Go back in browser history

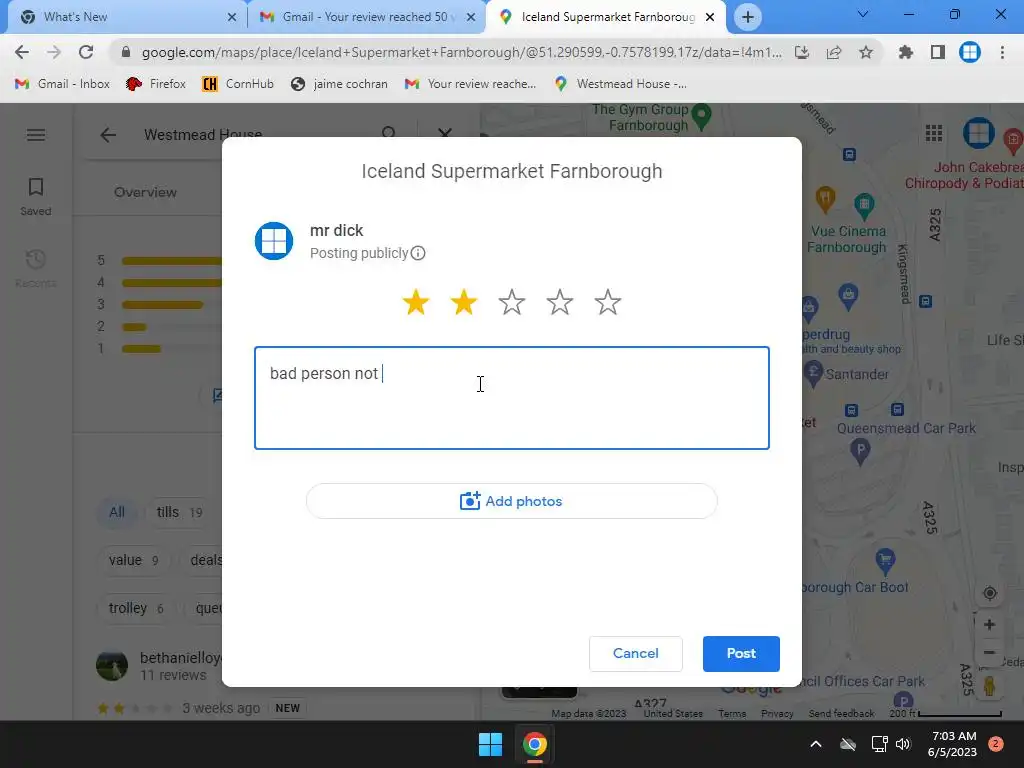(22, 52)
